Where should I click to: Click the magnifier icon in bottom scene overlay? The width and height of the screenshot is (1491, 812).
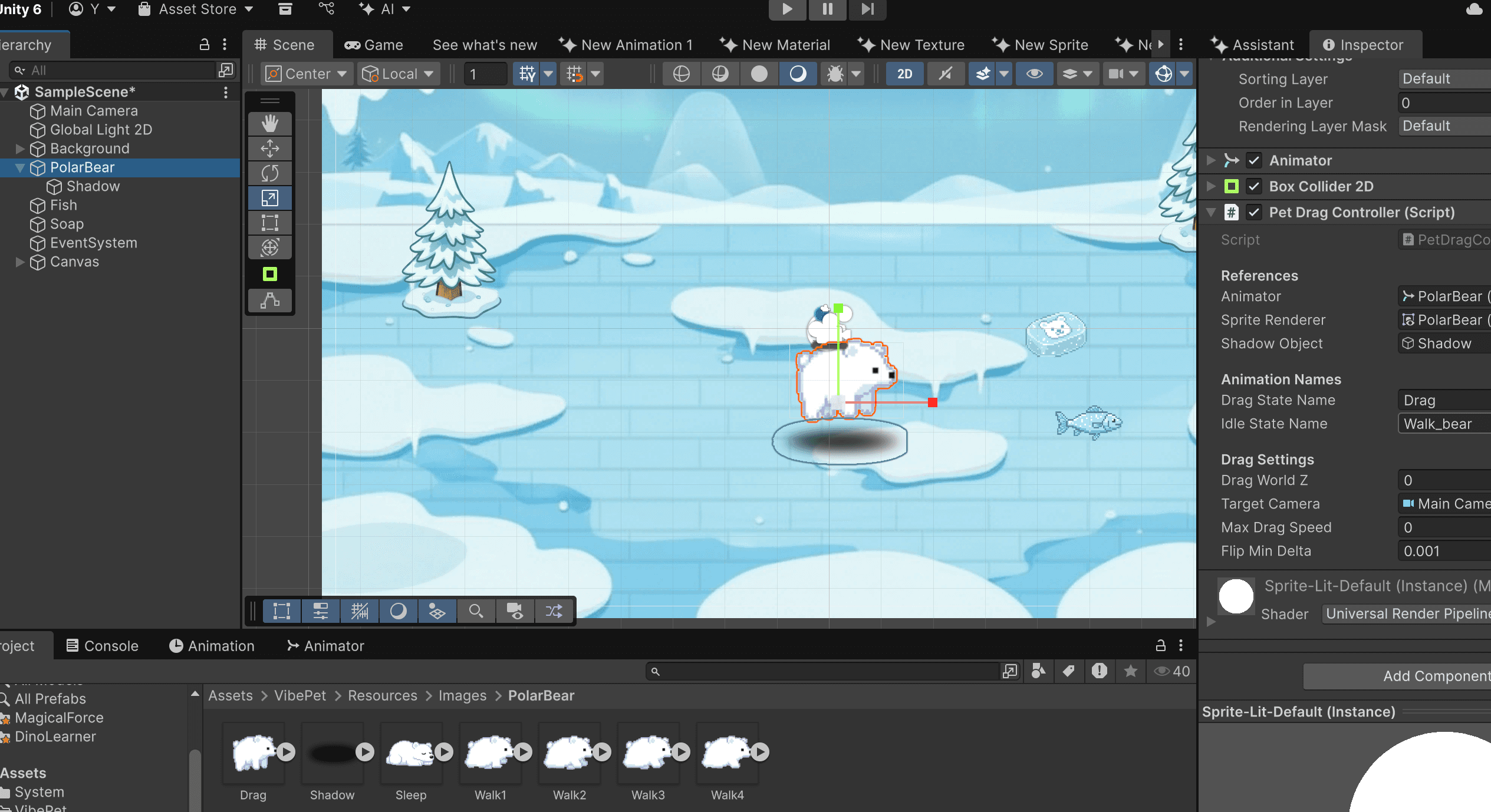(x=476, y=611)
